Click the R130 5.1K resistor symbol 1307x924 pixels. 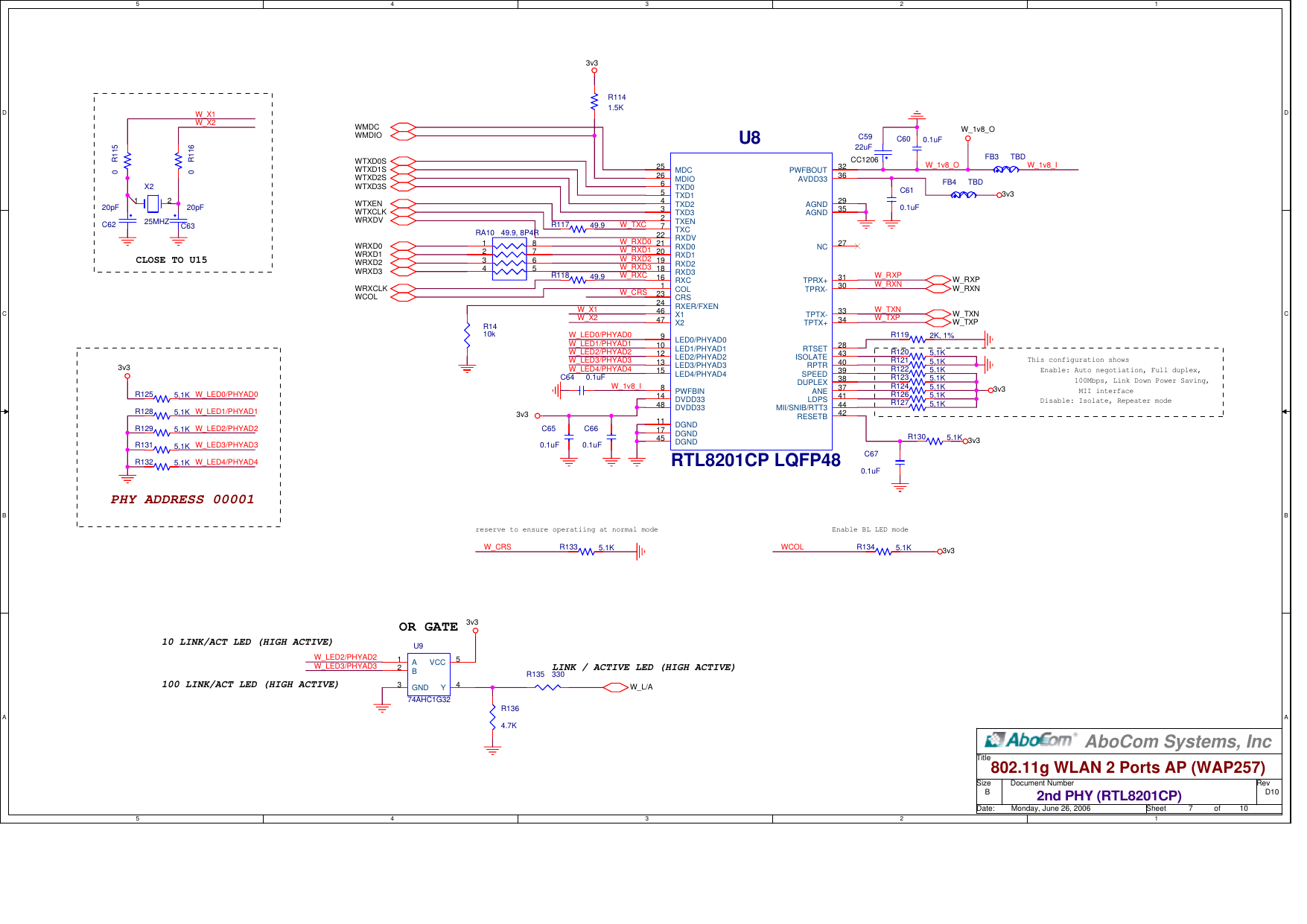935,442
